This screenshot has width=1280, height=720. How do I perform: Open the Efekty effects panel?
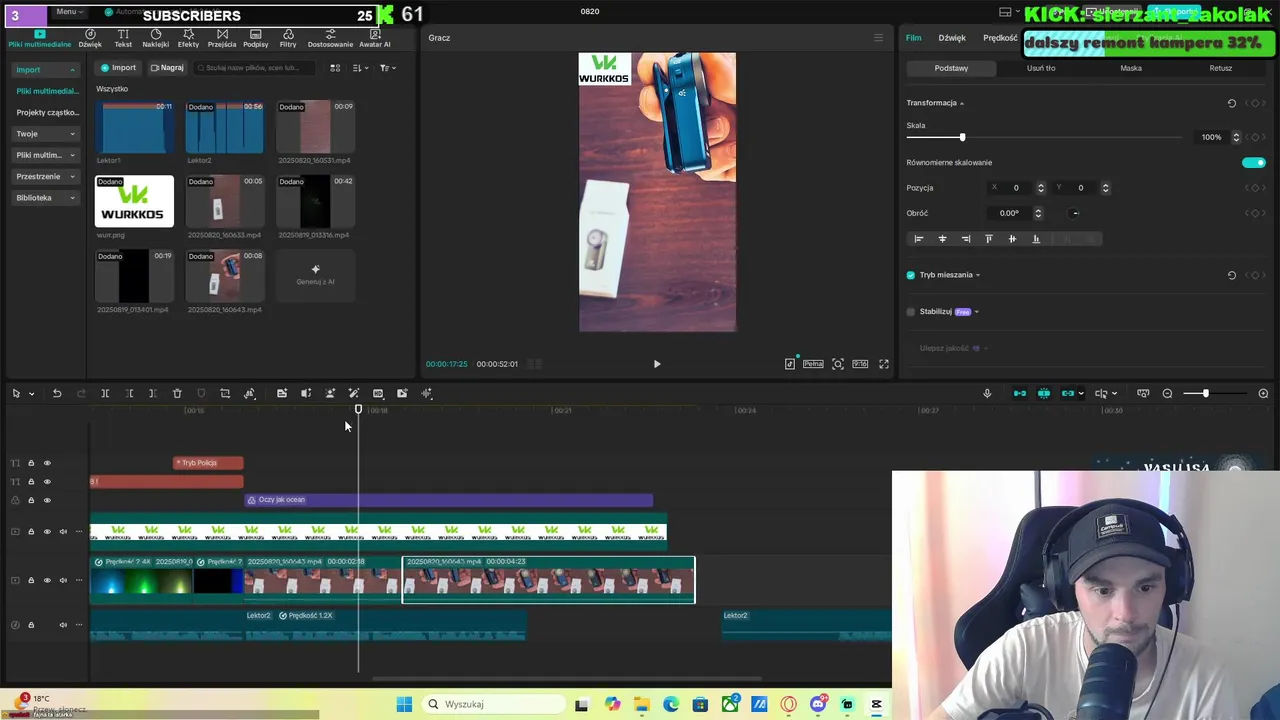click(x=188, y=38)
